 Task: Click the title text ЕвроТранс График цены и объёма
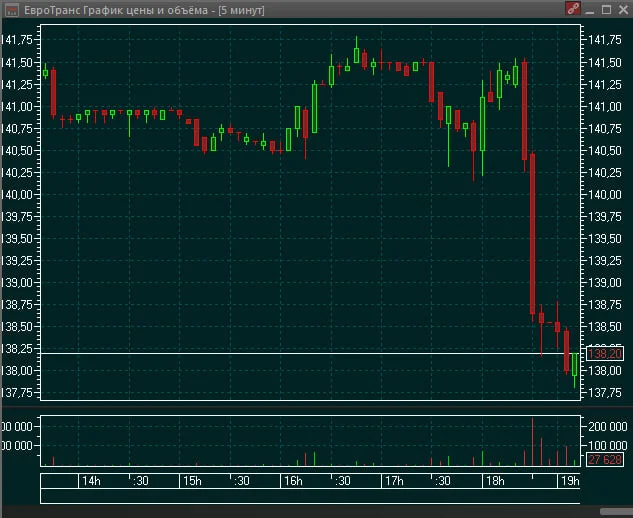click(x=116, y=10)
